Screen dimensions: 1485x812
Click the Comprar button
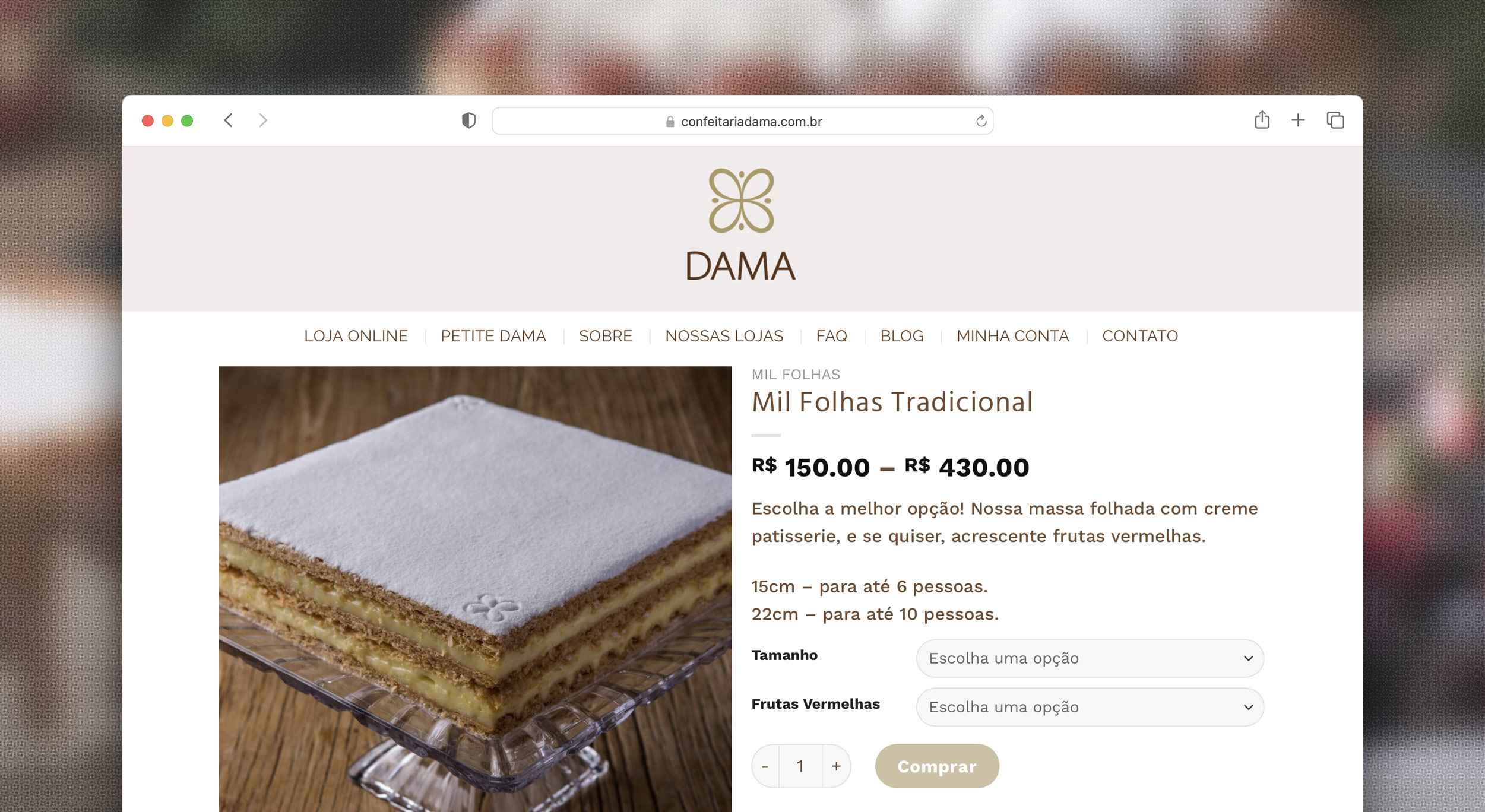[937, 766]
